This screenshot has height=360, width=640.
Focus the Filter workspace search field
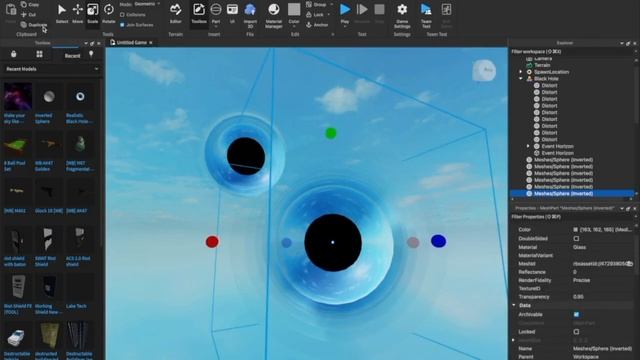[571, 52]
